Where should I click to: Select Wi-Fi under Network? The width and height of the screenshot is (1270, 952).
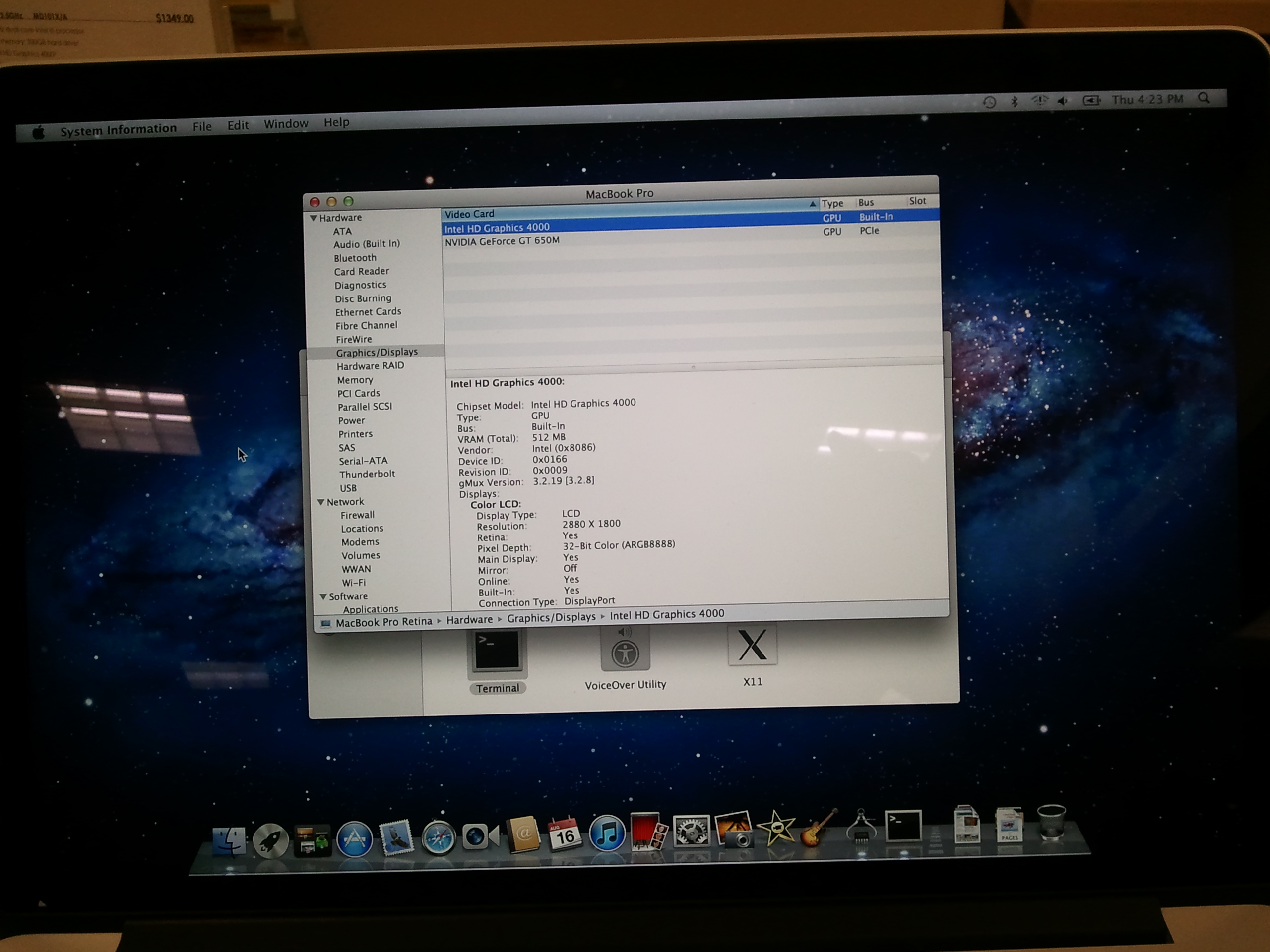pos(354,583)
